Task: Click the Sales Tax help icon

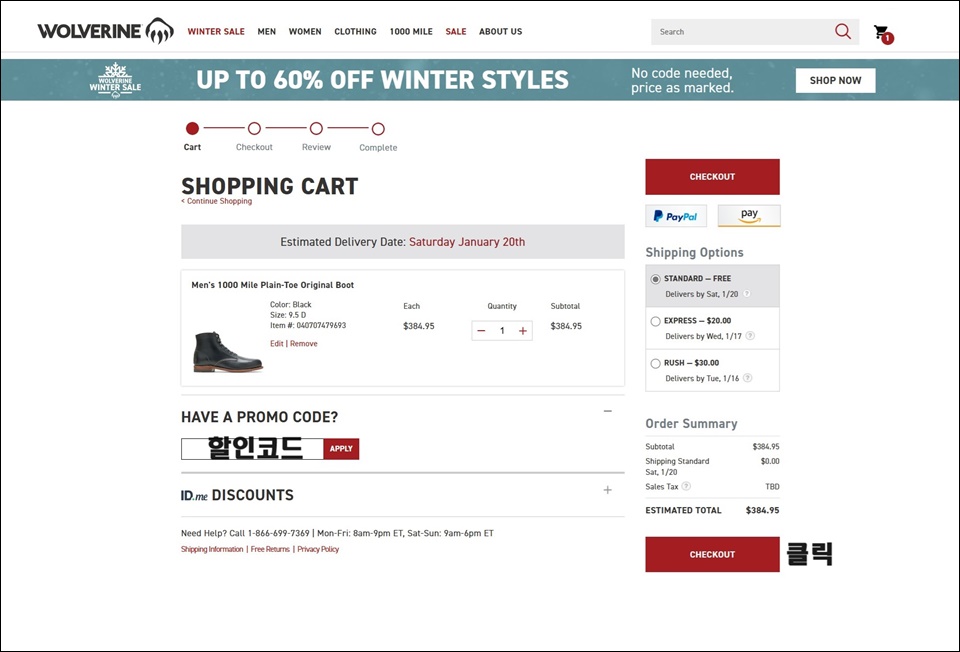Action: point(686,486)
